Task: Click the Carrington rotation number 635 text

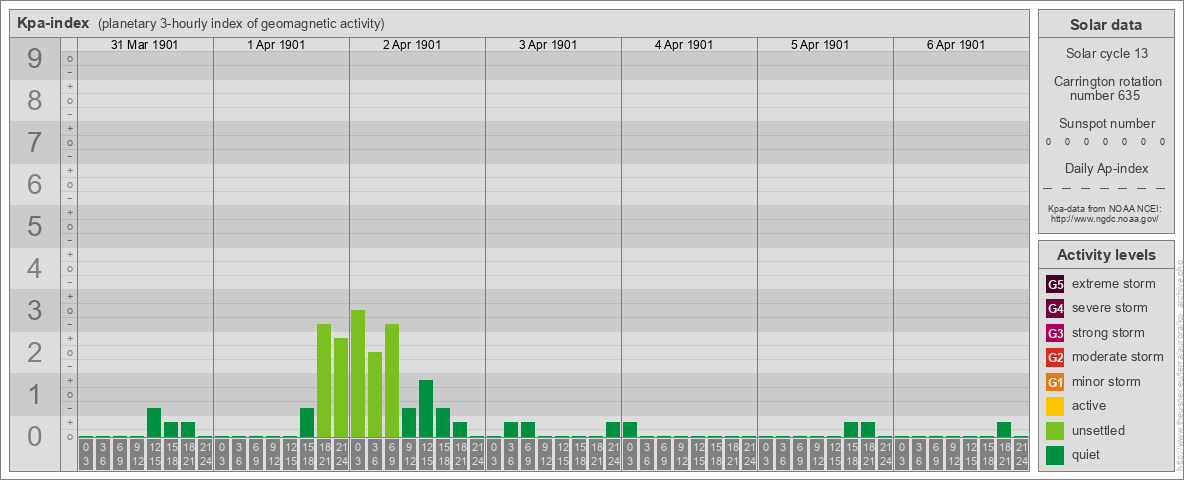Action: pyautogui.click(x=1106, y=88)
